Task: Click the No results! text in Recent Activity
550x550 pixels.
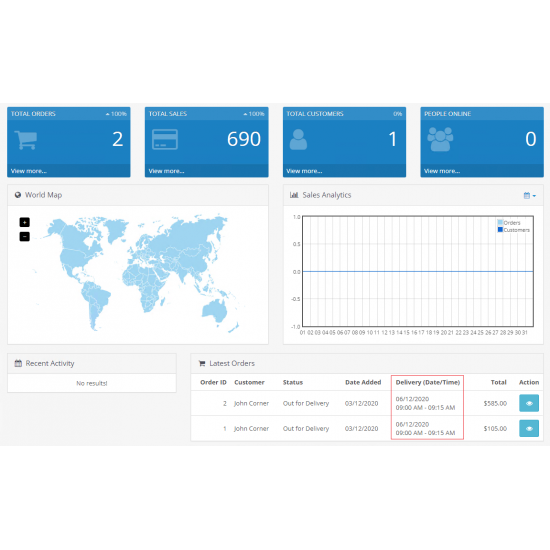Action: pyautogui.click(x=92, y=383)
